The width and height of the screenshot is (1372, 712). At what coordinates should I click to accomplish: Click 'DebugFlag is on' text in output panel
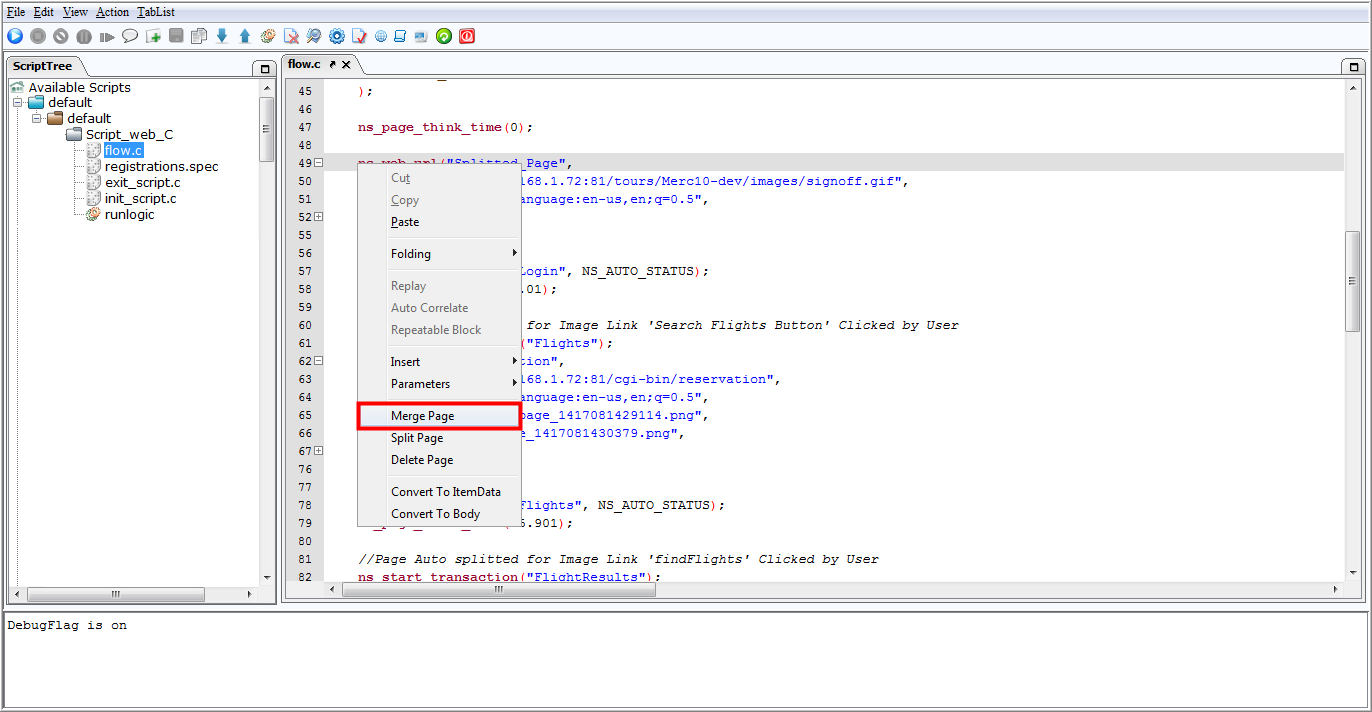67,626
